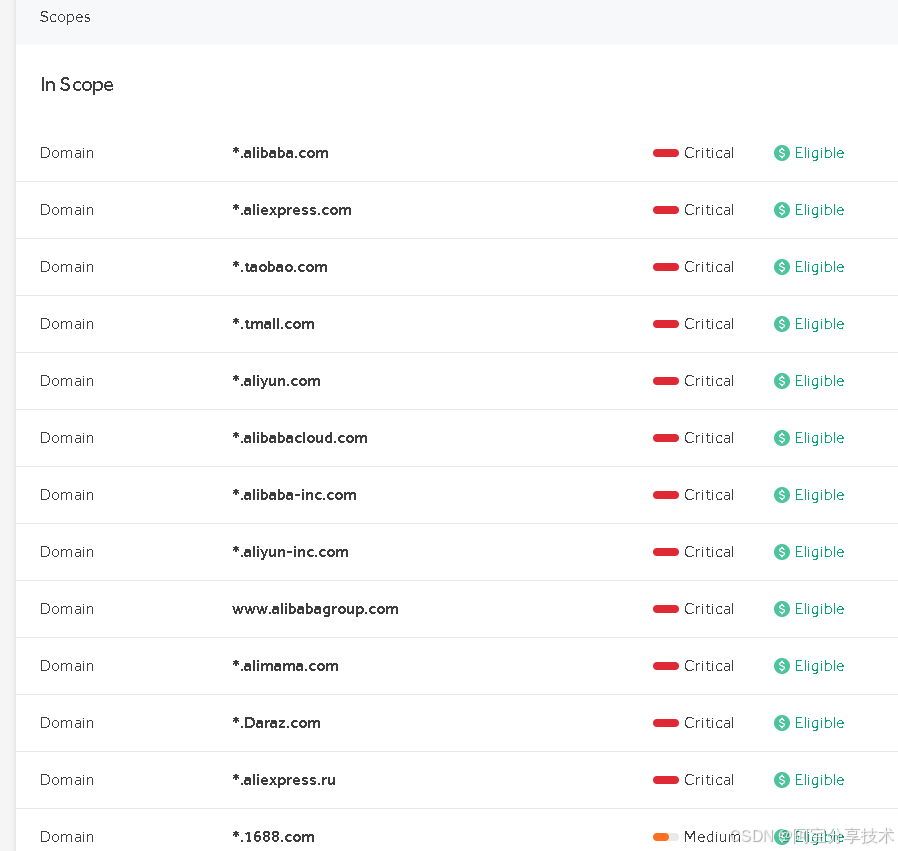This screenshot has width=898, height=851.
Task: Click red severity bar for *.tmall.com
Action: [665, 324]
